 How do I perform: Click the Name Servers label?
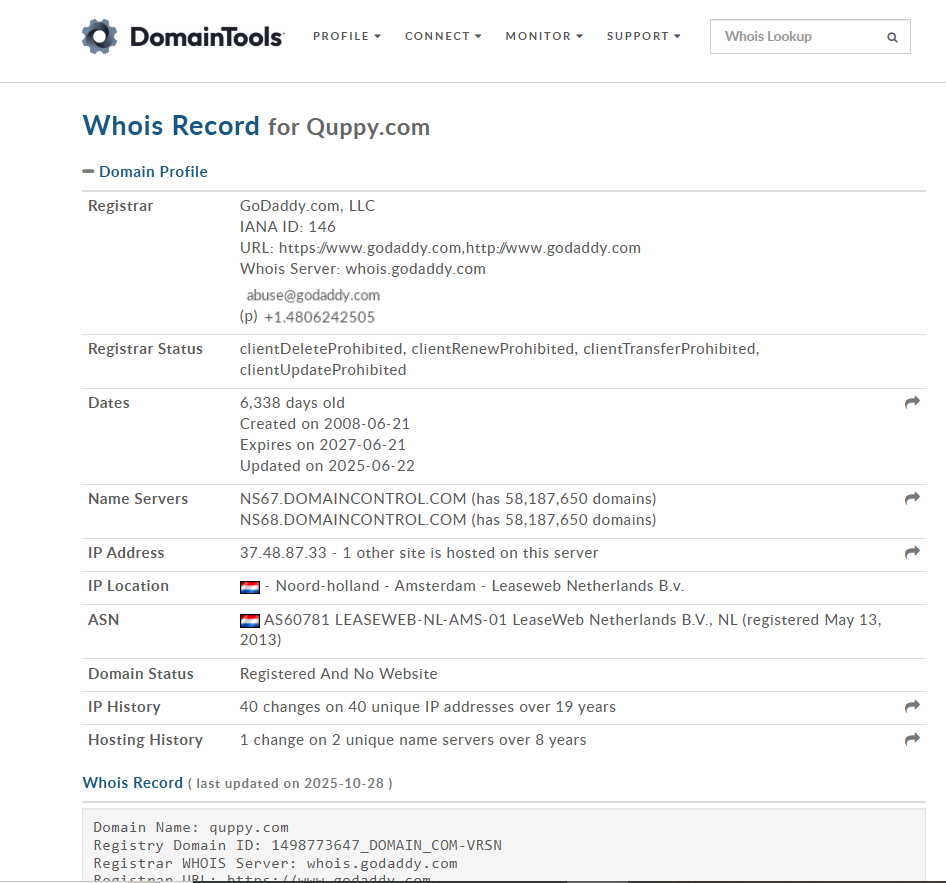(x=138, y=499)
